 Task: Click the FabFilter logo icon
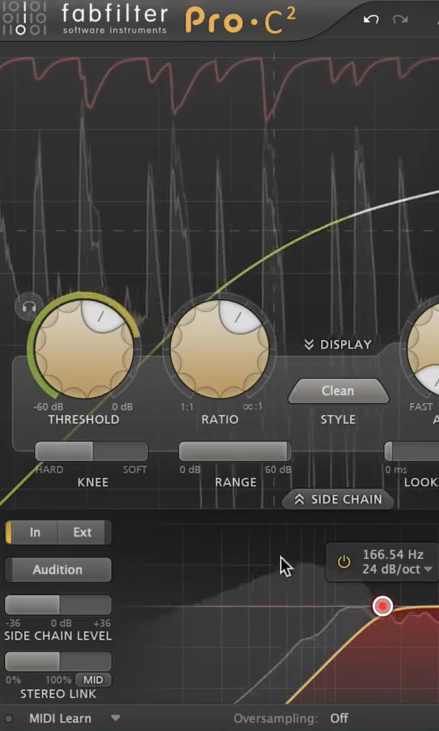click(x=24, y=19)
